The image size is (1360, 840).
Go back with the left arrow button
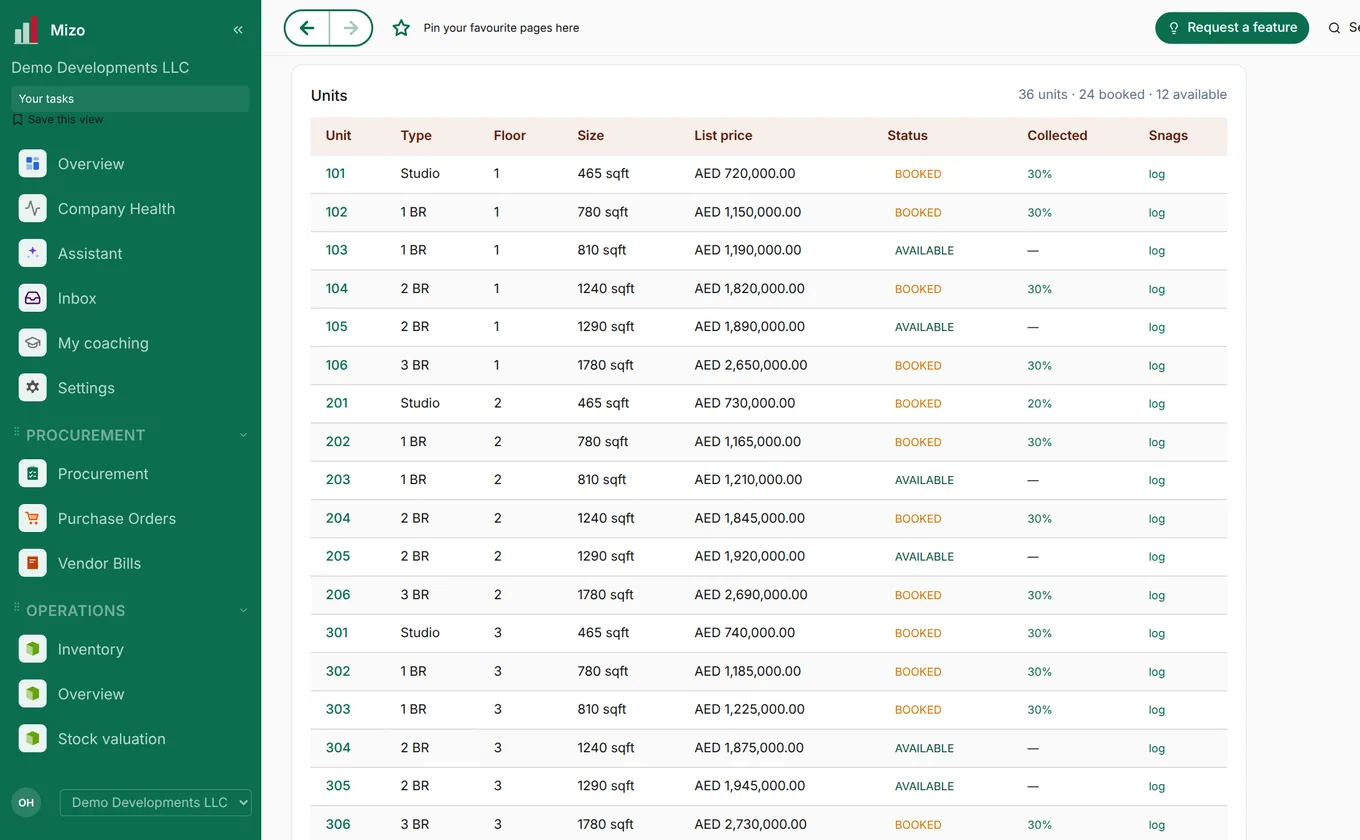pos(307,28)
